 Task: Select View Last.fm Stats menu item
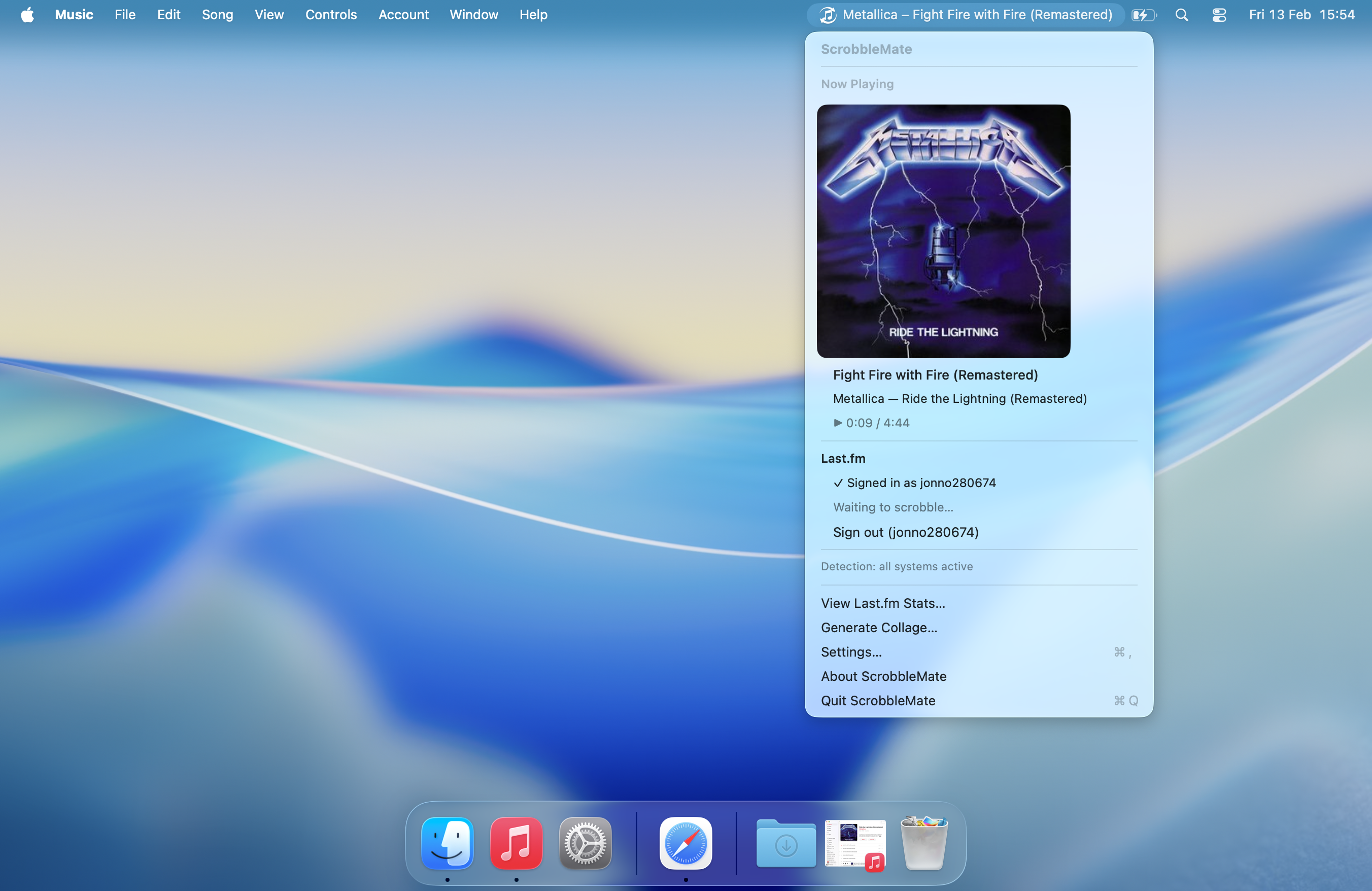point(882,603)
